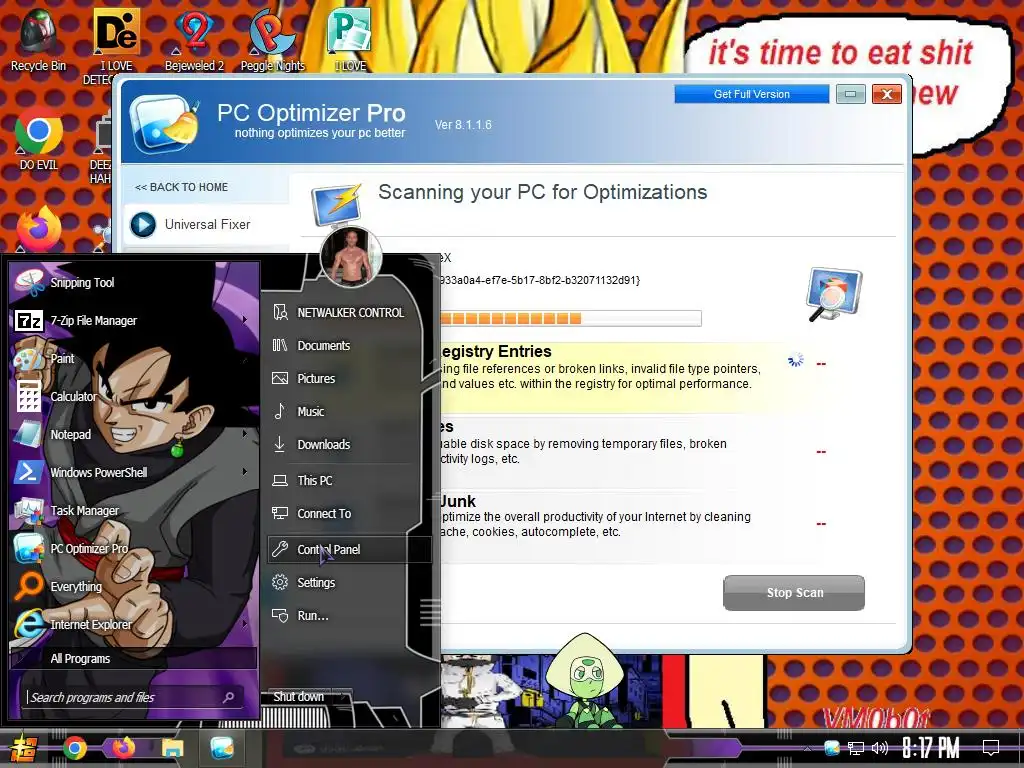Screen dimensions: 1024x768
Task: Open the Firefox desktop icon
Action: click(39, 229)
